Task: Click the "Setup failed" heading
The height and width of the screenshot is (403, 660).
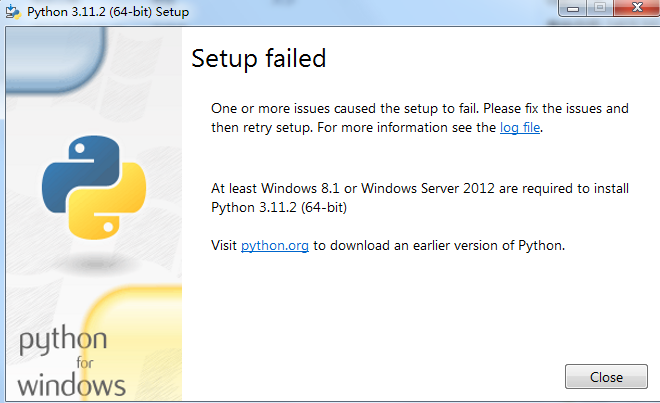Action: [259, 58]
